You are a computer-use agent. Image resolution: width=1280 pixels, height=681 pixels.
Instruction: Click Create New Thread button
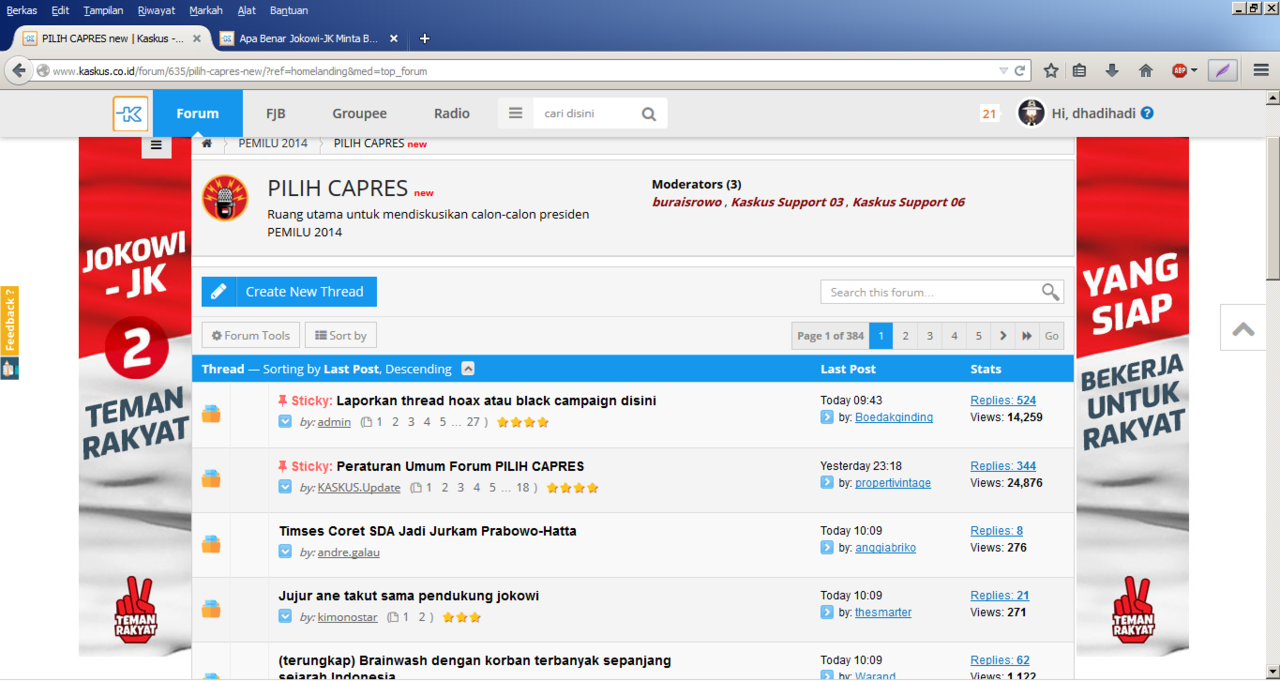coord(289,292)
